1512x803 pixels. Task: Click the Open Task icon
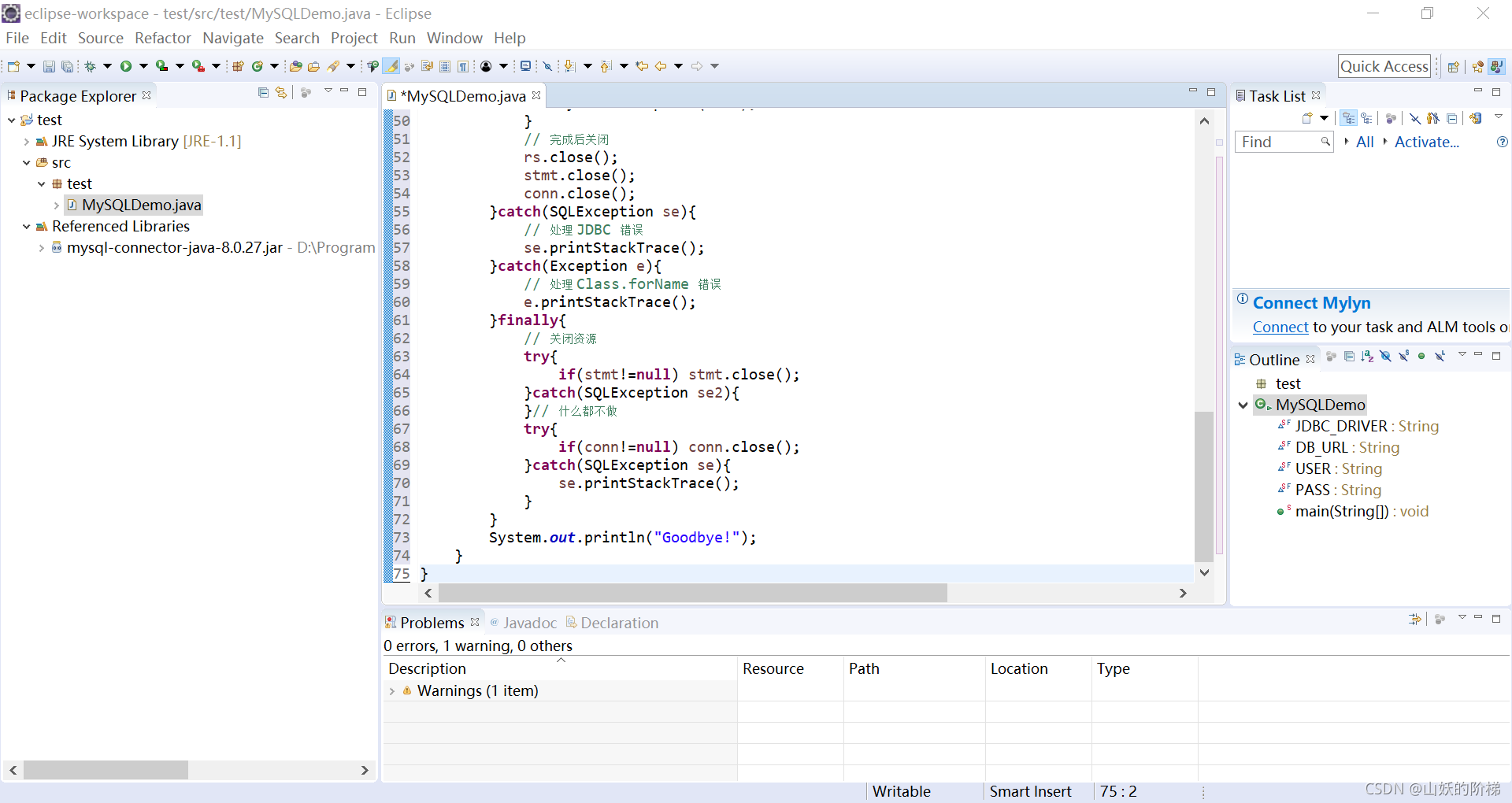point(313,66)
